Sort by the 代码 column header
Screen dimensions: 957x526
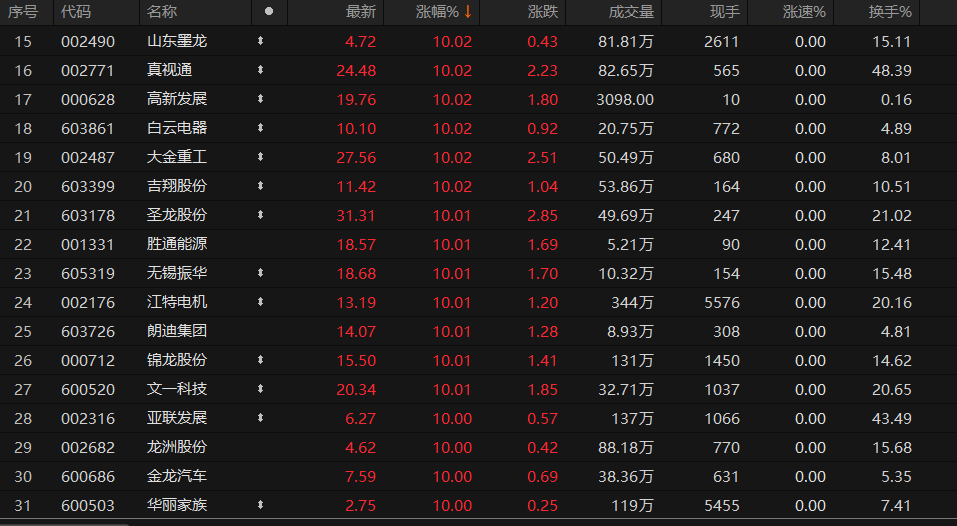pos(76,12)
